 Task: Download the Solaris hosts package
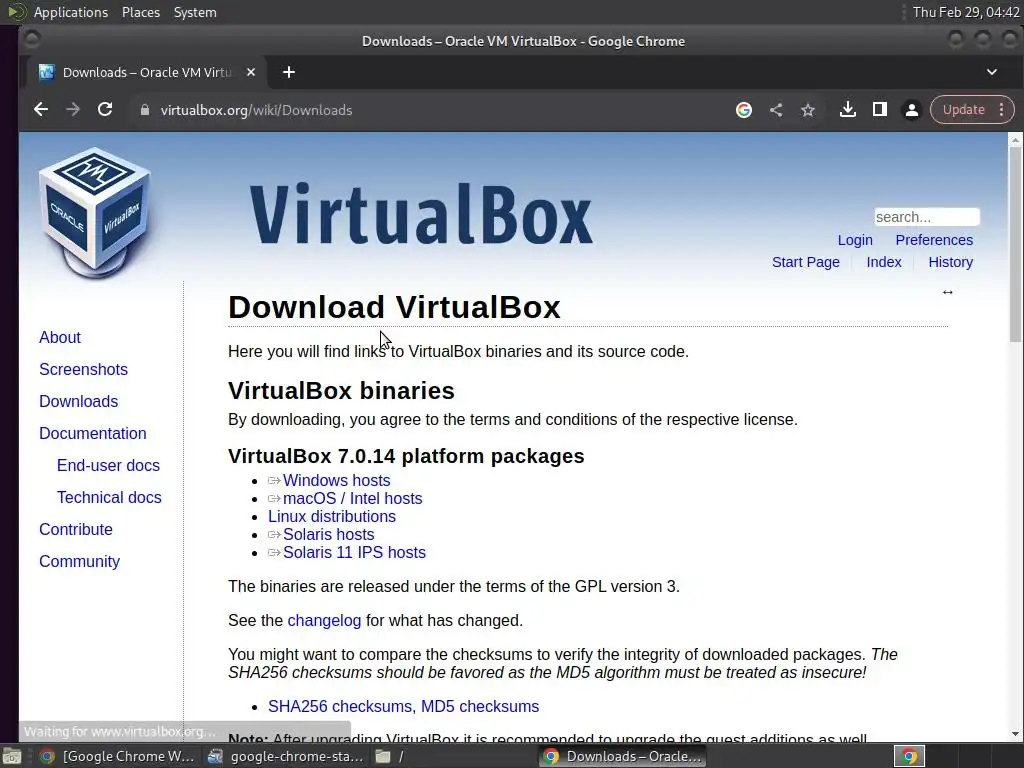328,534
